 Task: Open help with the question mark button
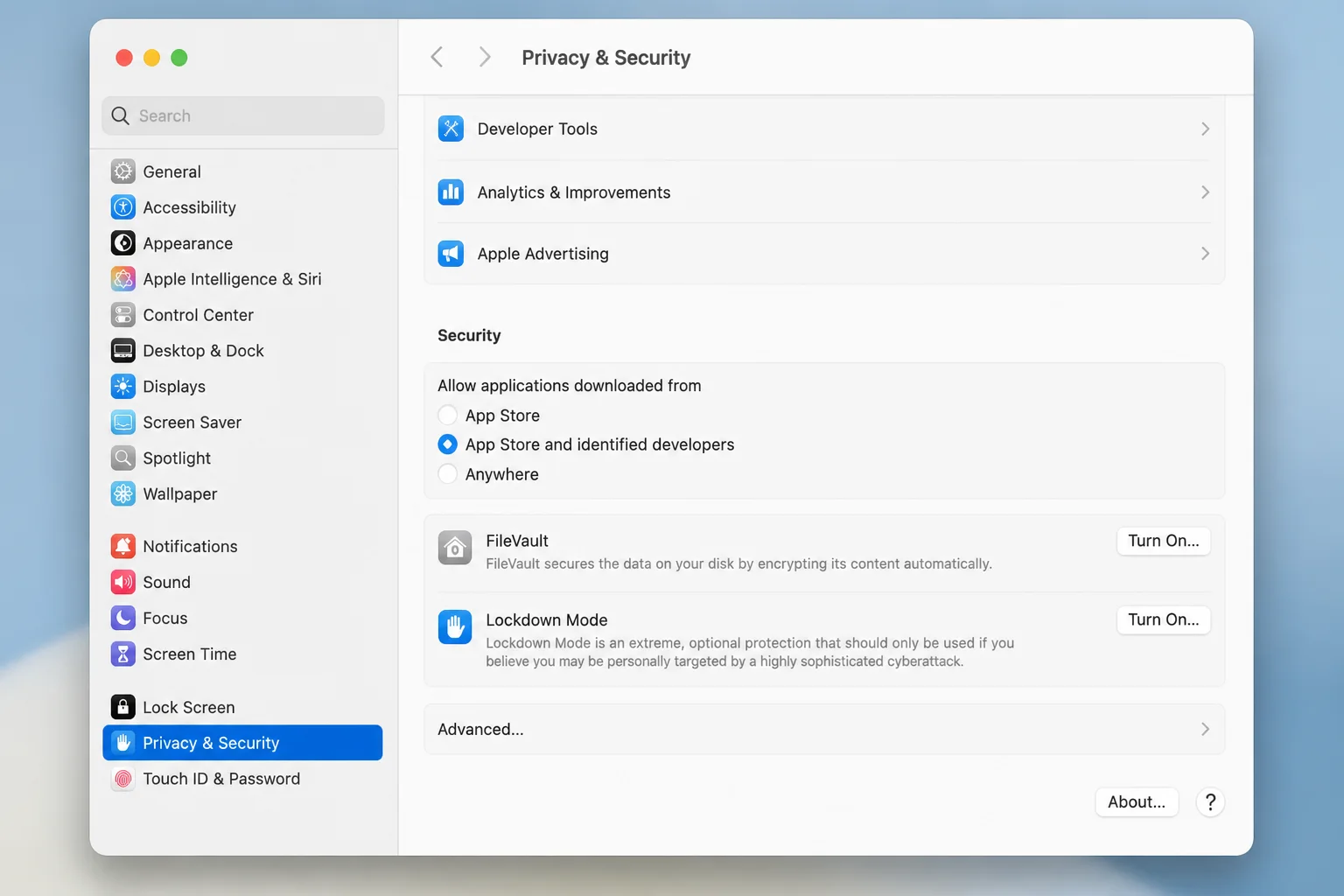[x=1210, y=801]
